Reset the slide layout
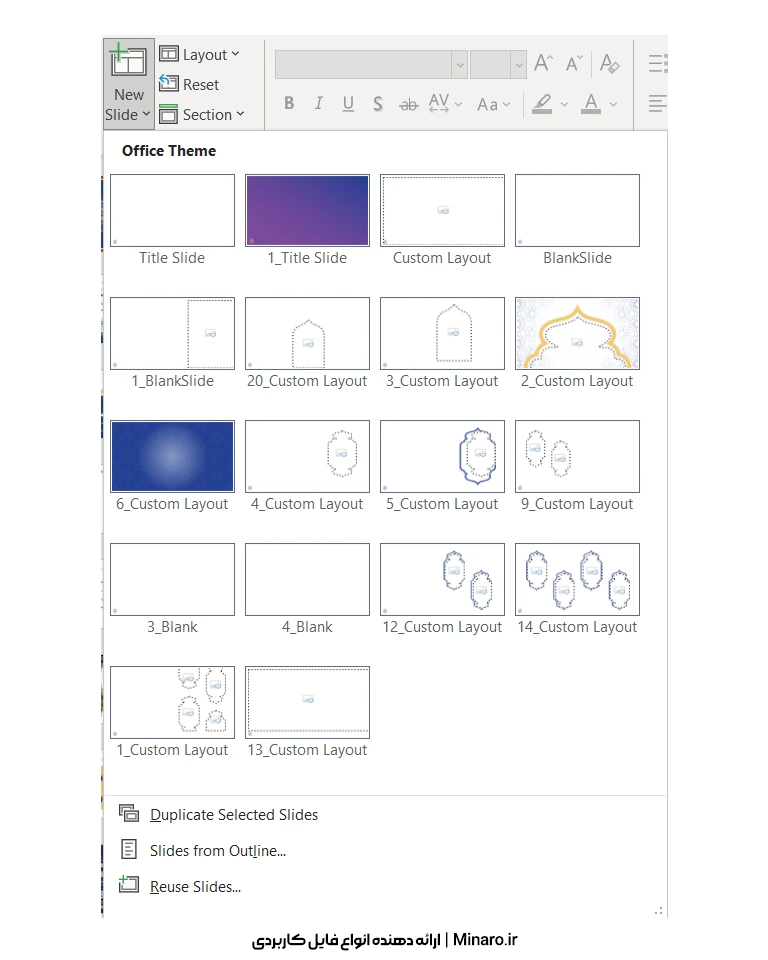Viewport: 768px width, 960px height. click(189, 85)
